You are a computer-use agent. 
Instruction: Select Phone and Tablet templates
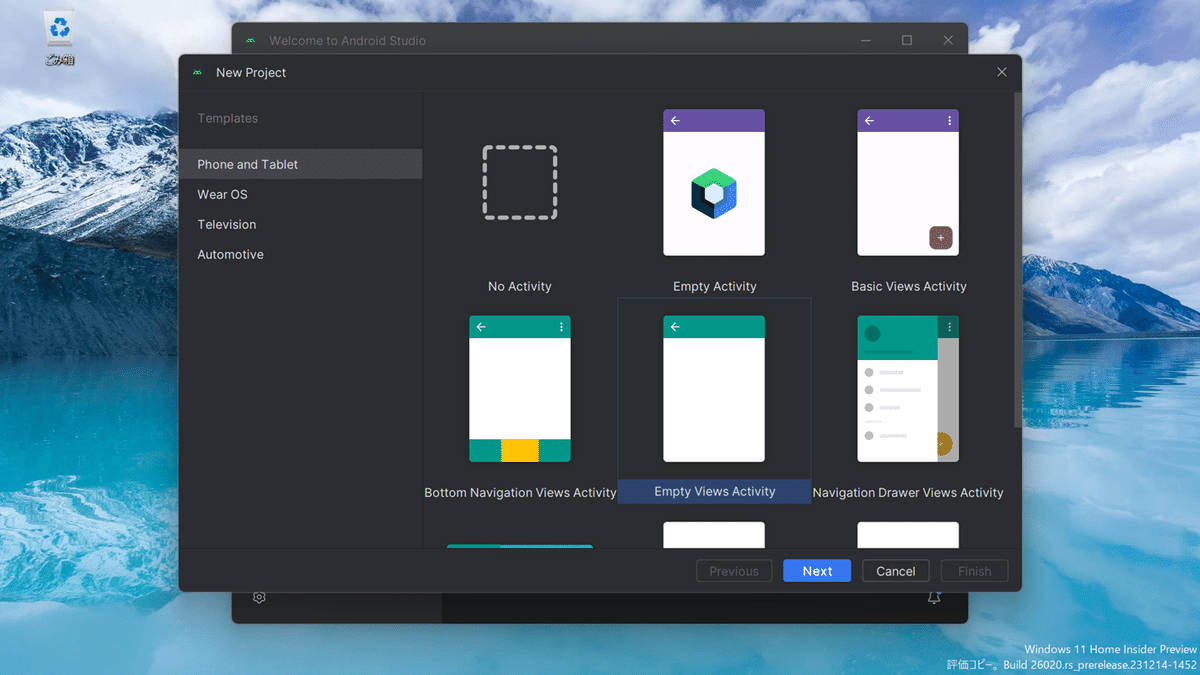(x=300, y=164)
